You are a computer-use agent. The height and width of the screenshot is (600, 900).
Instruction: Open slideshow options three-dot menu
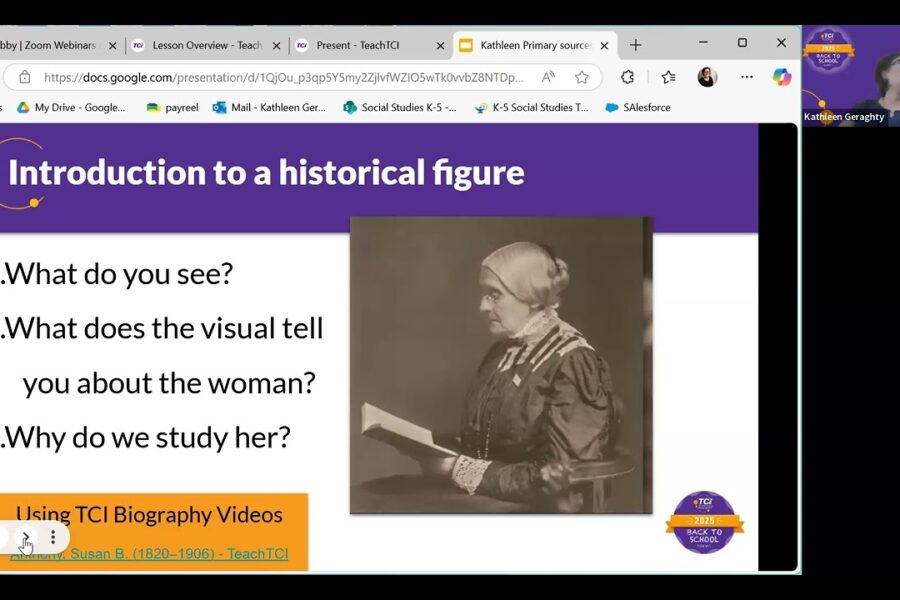pyautogui.click(x=53, y=537)
